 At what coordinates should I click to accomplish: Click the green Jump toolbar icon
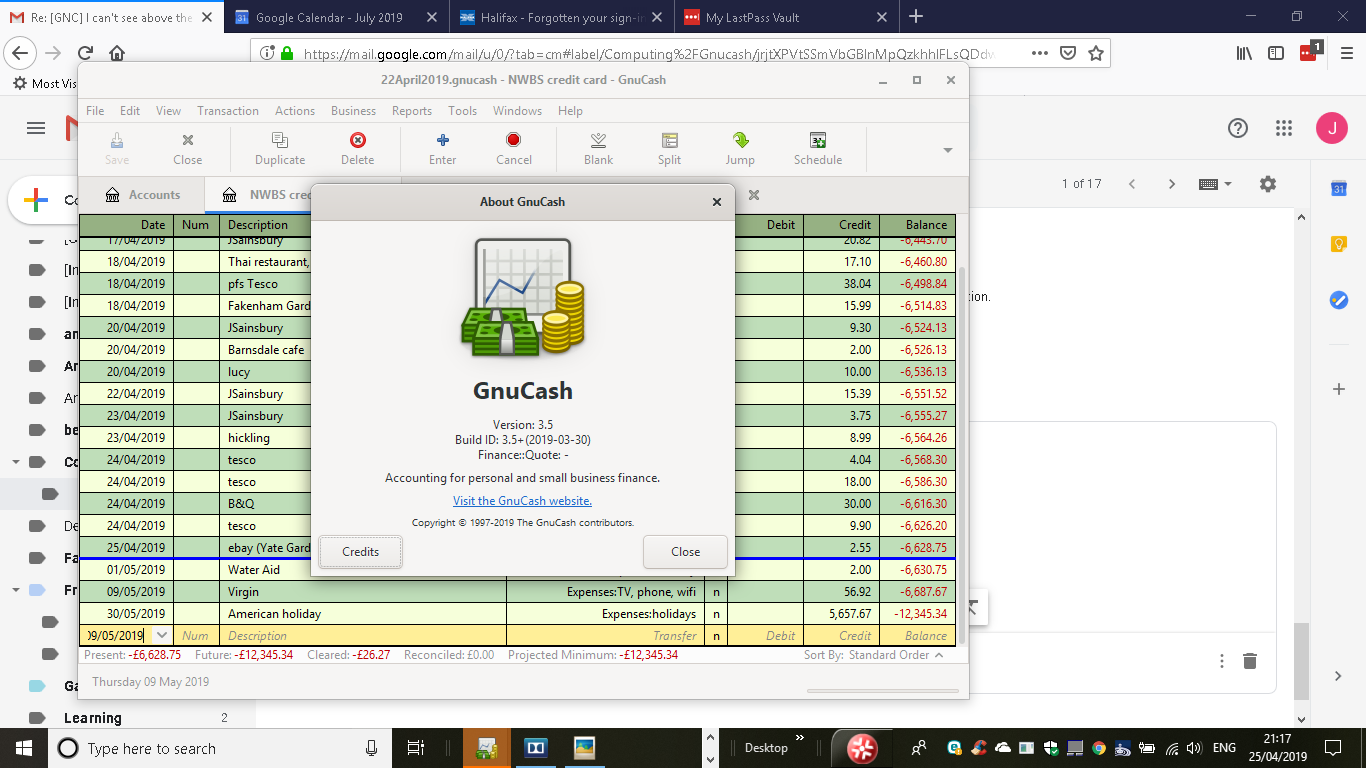tap(740, 141)
